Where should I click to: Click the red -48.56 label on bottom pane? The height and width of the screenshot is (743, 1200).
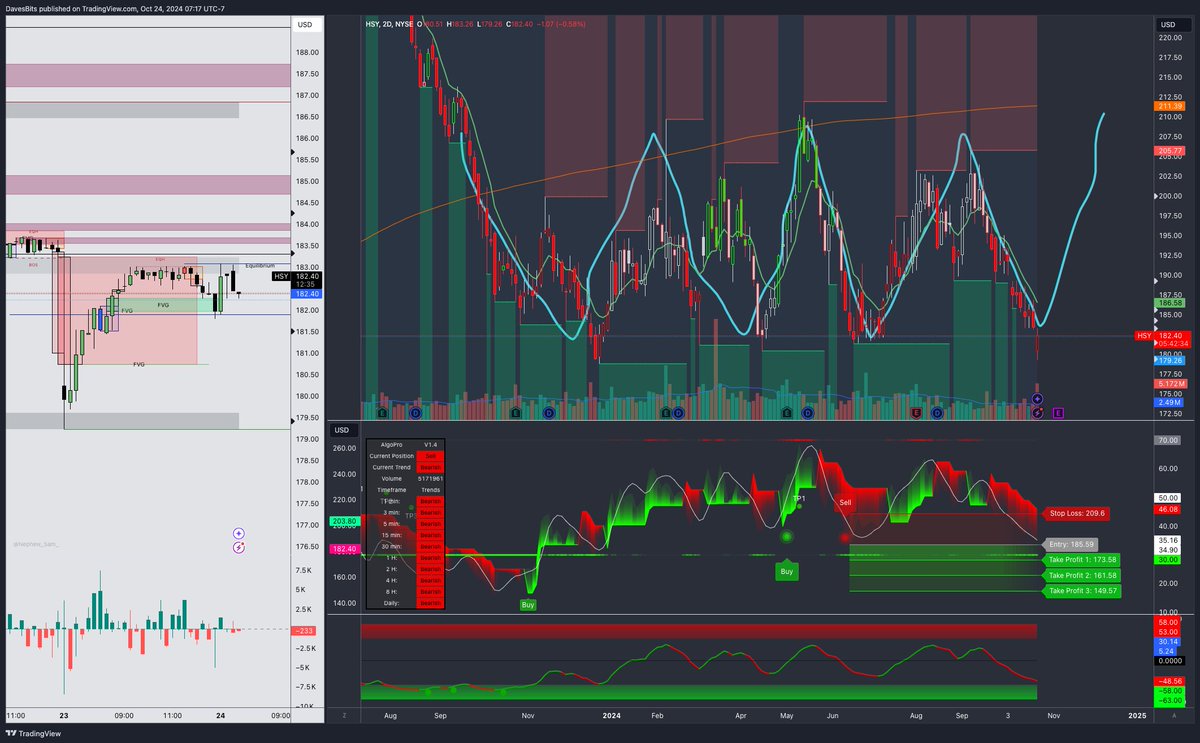pos(1168,680)
